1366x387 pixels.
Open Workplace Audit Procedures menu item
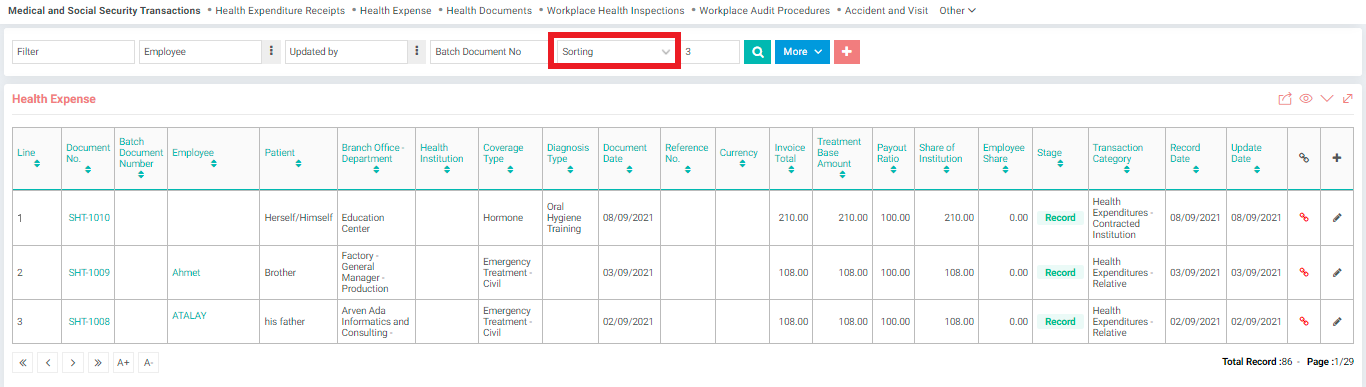pos(764,10)
